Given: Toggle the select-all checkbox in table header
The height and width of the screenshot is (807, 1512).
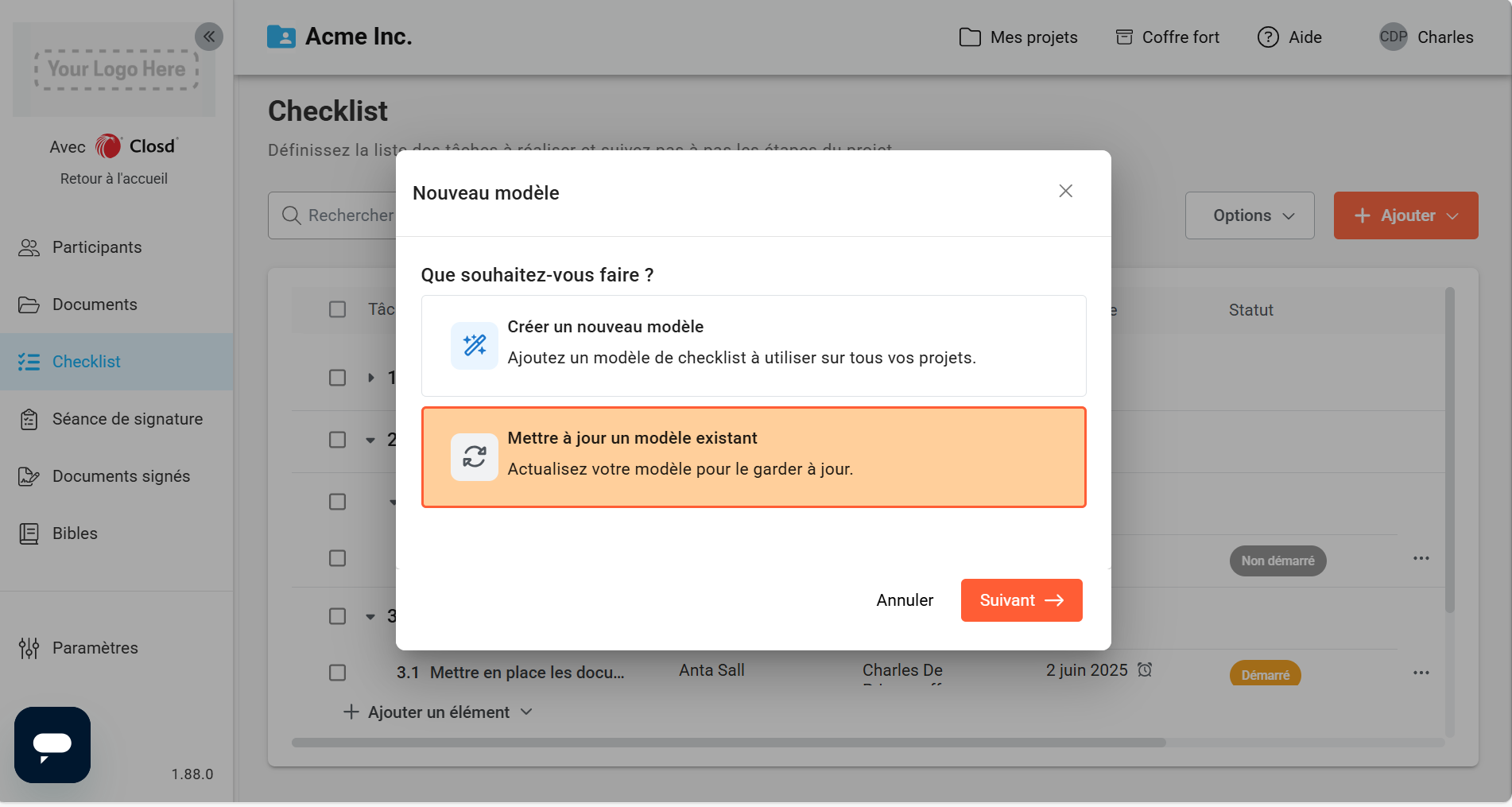Looking at the screenshot, I should click(338, 309).
